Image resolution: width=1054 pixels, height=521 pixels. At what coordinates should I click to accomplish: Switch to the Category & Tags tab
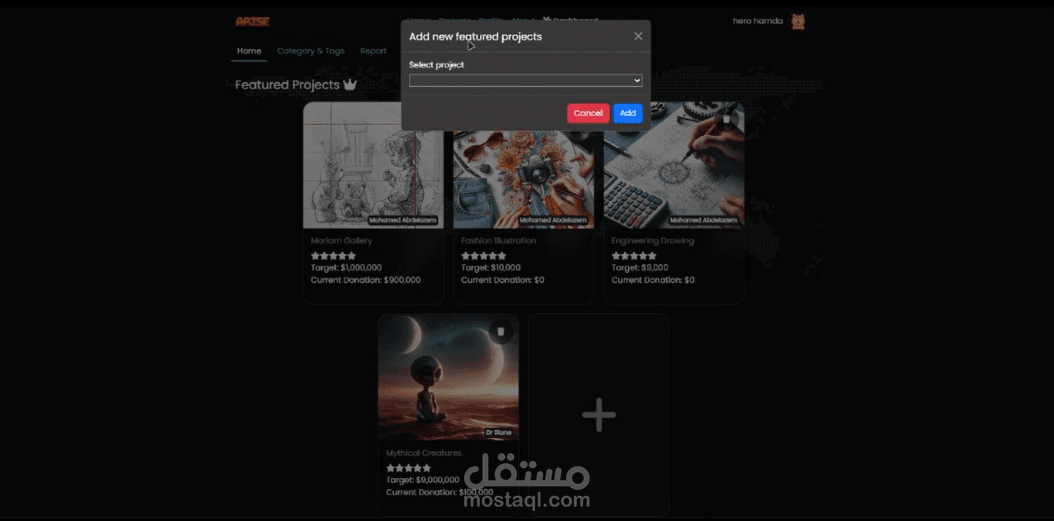[x=311, y=51]
